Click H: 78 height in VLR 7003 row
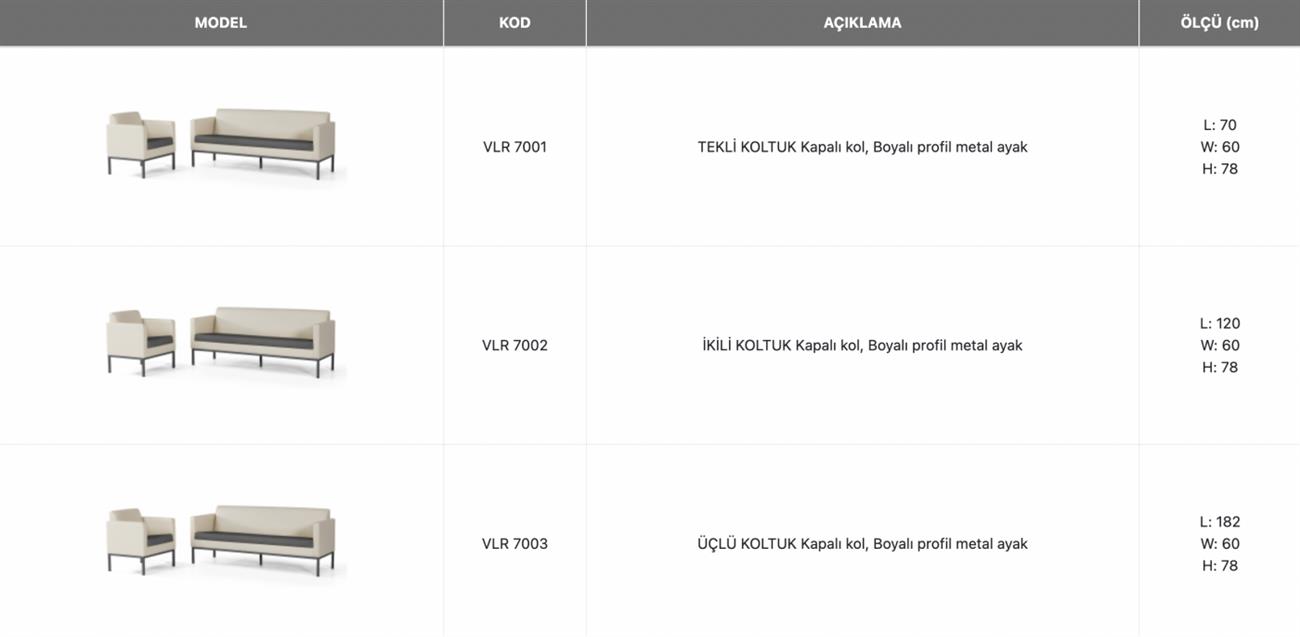This screenshot has height=637, width=1300. (1220, 566)
